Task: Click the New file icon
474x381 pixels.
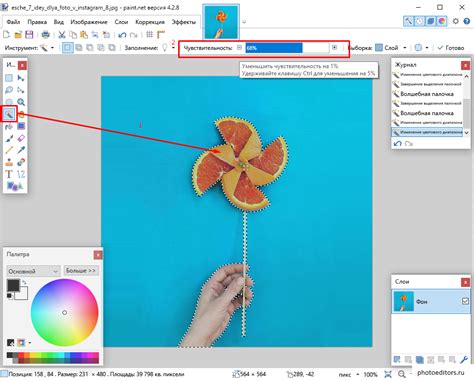Action: (x=6, y=34)
